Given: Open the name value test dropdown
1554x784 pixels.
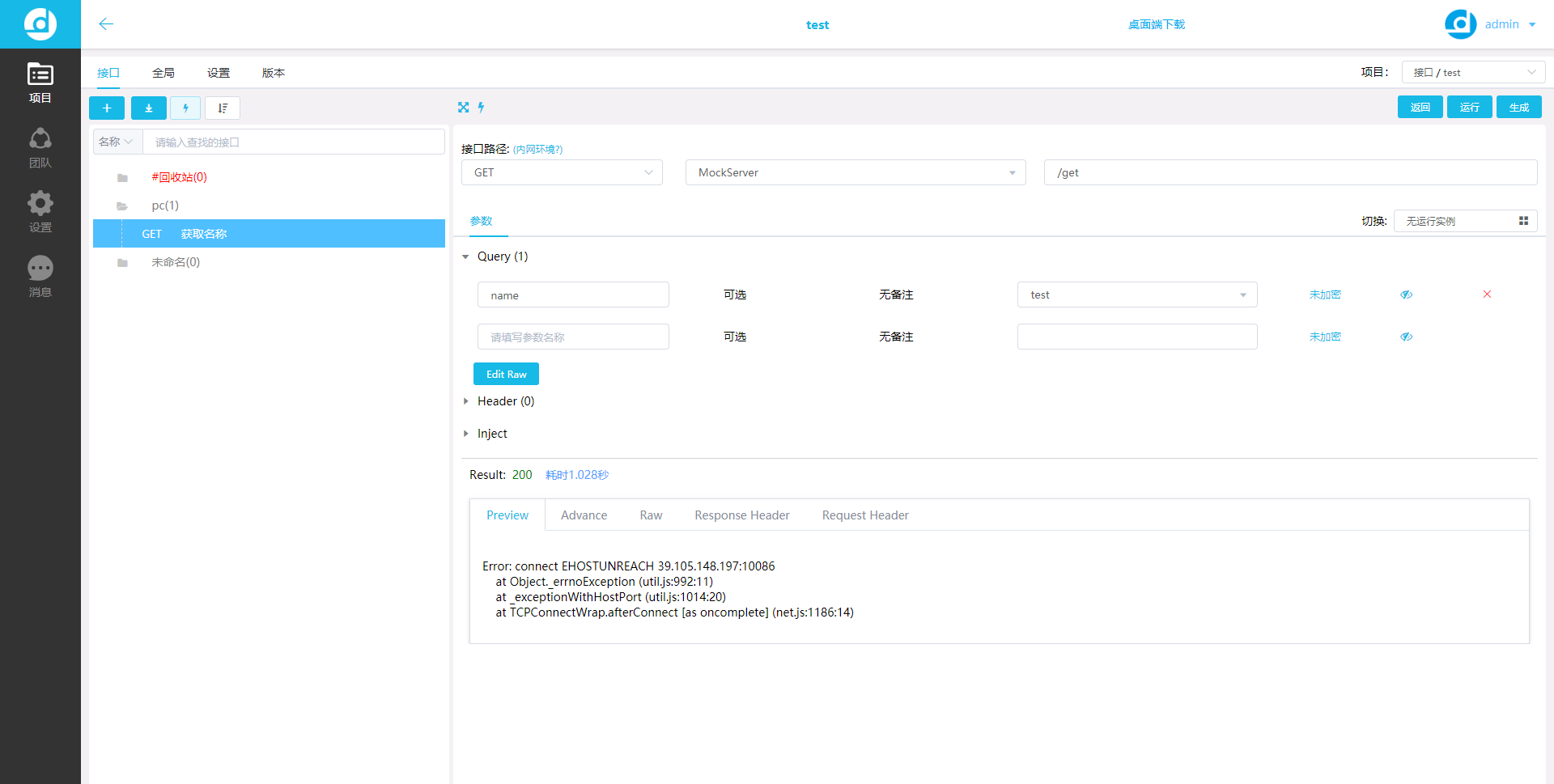Looking at the screenshot, I should point(1137,295).
